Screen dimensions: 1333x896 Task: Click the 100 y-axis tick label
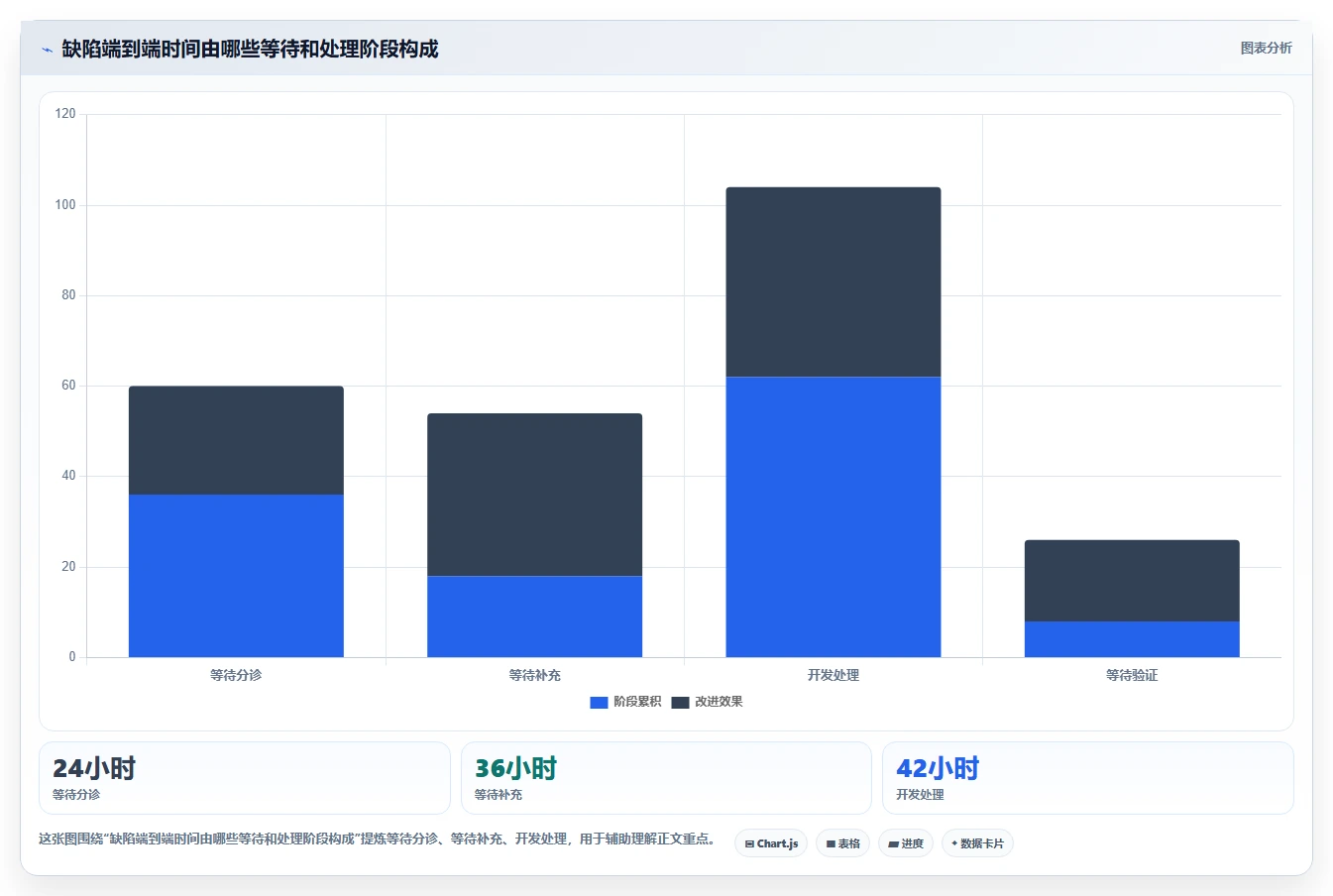click(x=65, y=205)
